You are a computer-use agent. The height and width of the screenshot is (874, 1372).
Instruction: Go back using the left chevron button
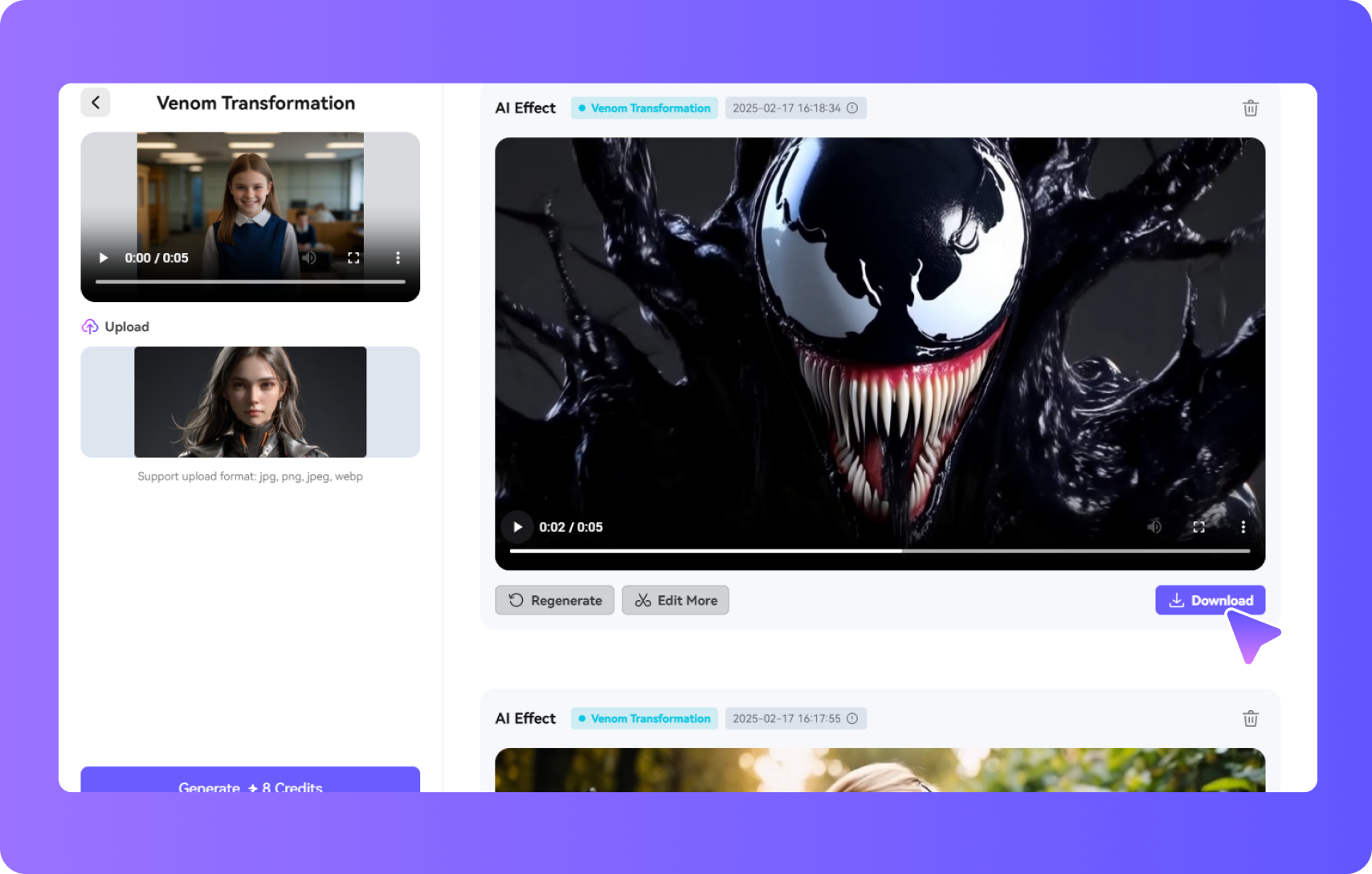point(96,103)
